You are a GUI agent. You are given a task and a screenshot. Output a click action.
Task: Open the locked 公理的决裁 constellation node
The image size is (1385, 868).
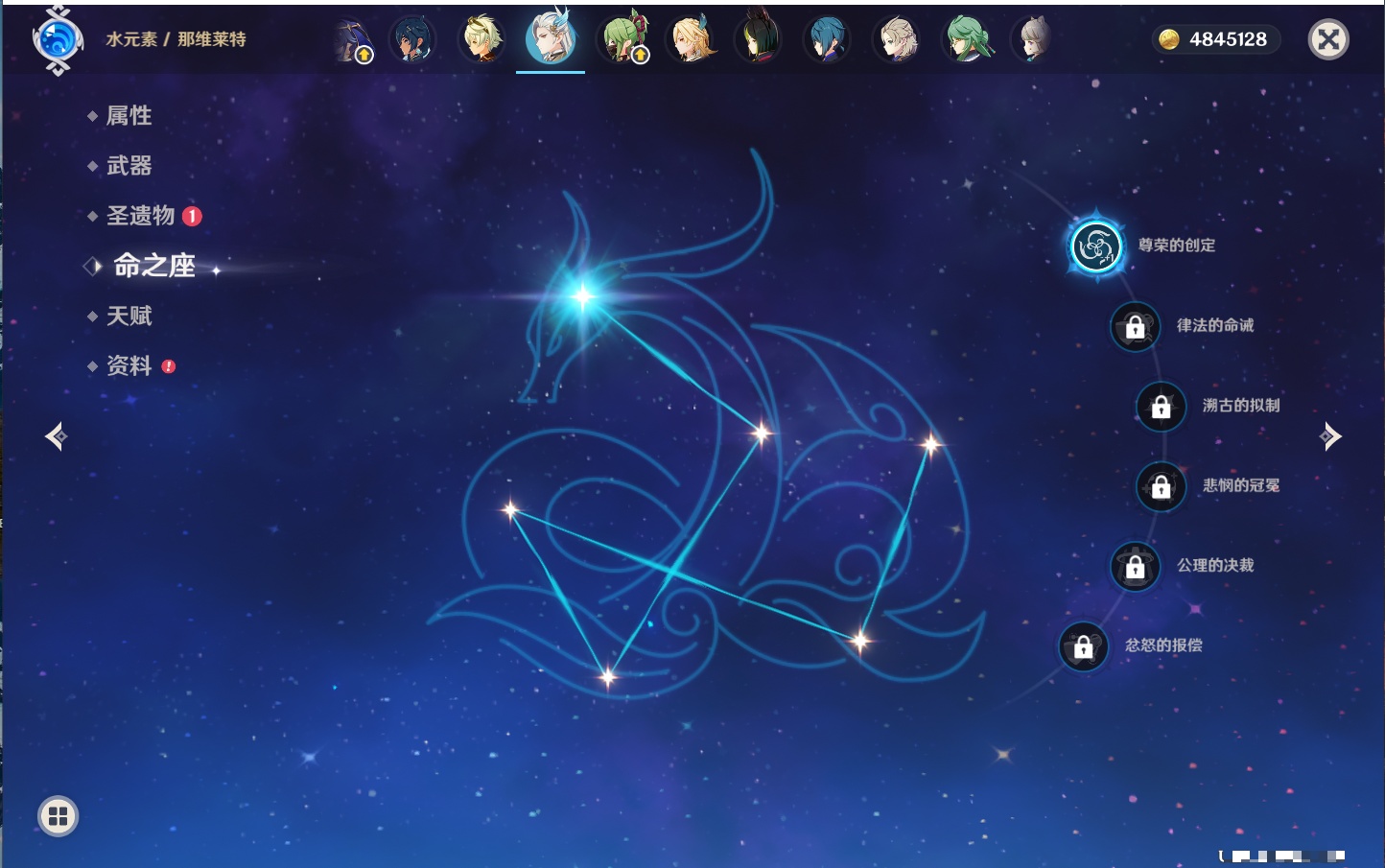pos(1135,567)
